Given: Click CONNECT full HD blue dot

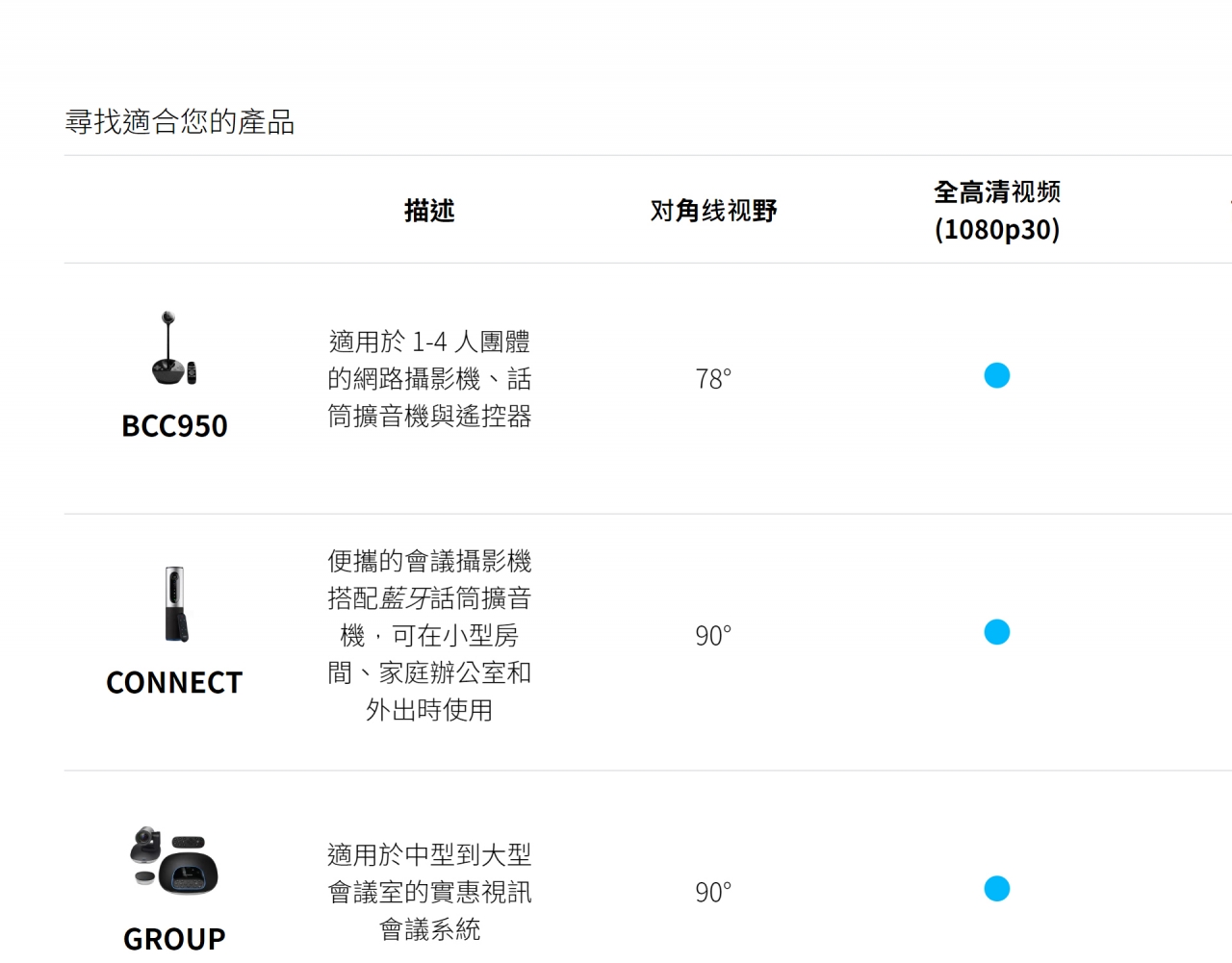Looking at the screenshot, I should (x=997, y=632).
